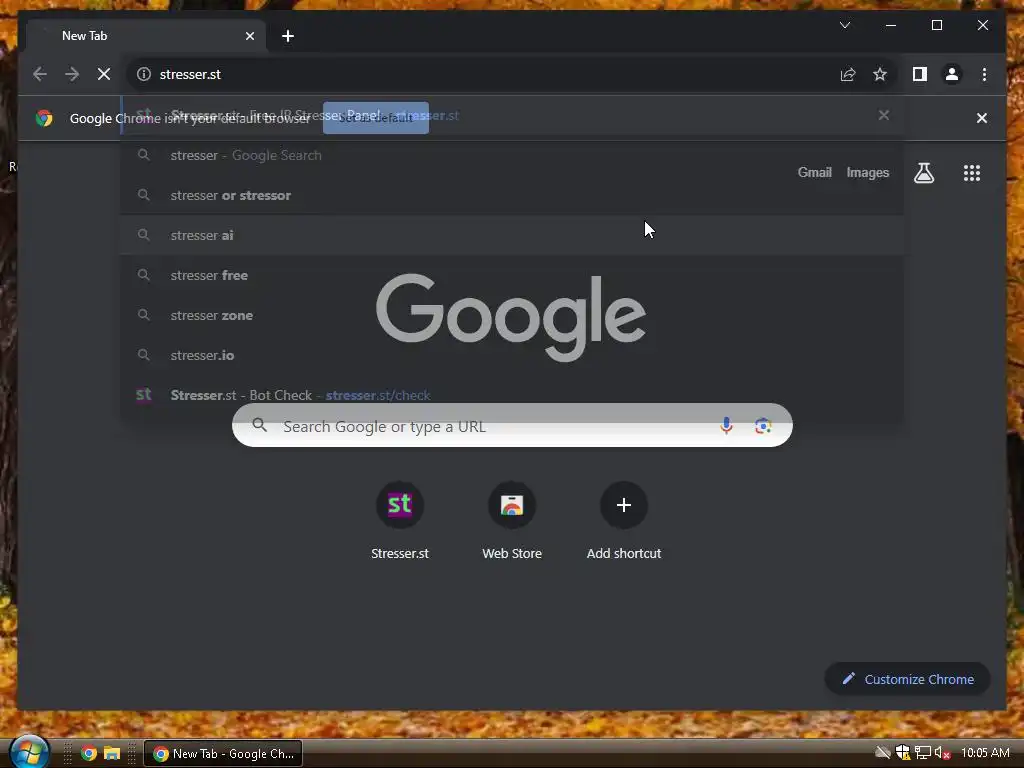Choose the 'stresser ai' suggestion
This screenshot has width=1024, height=768.
click(512, 235)
